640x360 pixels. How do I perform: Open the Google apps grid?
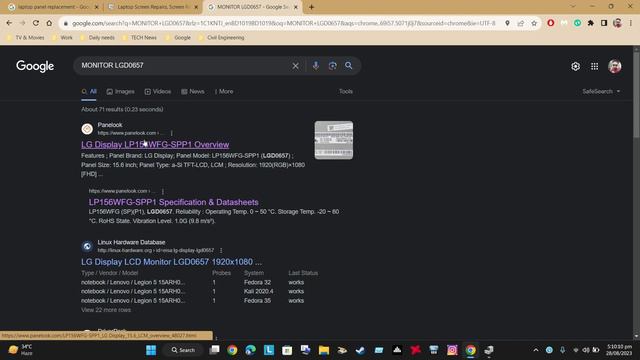[x=594, y=66]
